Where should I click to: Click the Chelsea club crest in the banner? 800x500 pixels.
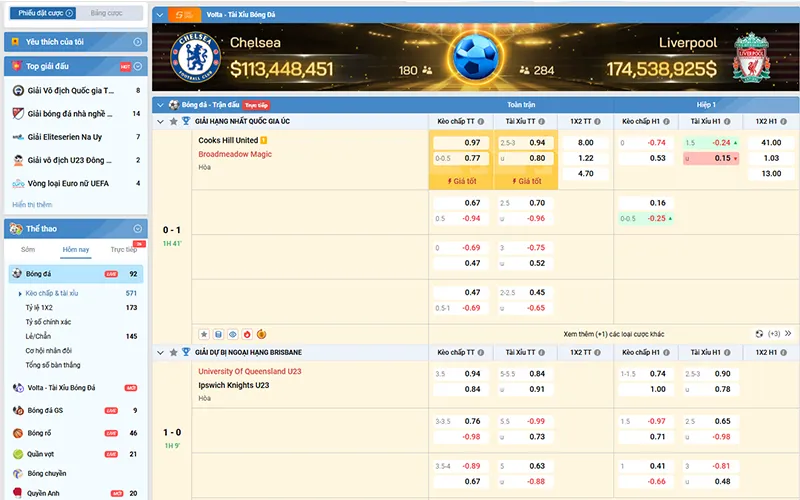(x=195, y=57)
